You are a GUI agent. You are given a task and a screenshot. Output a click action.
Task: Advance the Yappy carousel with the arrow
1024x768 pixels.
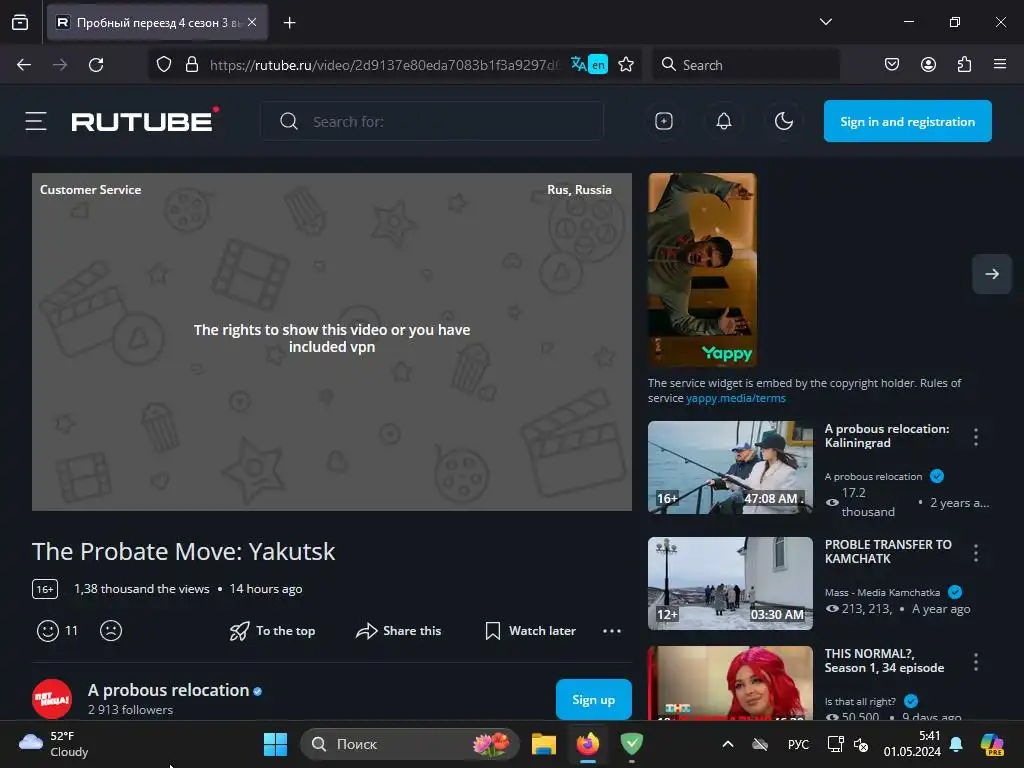991,274
